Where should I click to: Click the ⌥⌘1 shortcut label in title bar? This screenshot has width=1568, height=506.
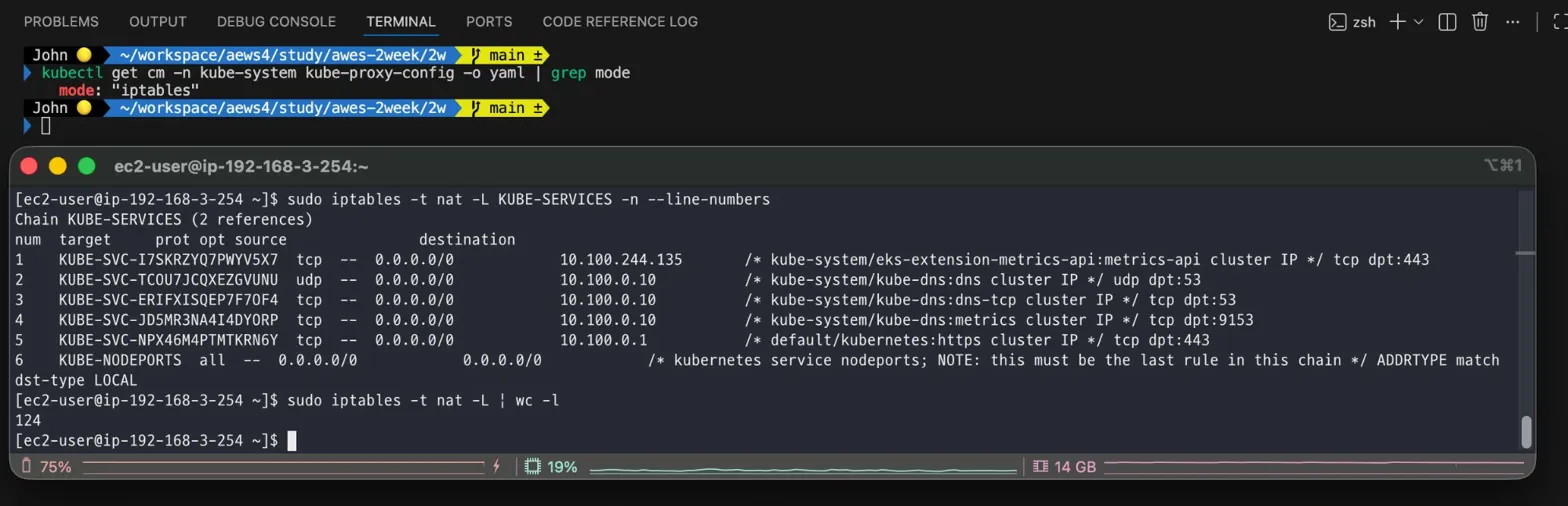pyautogui.click(x=1504, y=165)
